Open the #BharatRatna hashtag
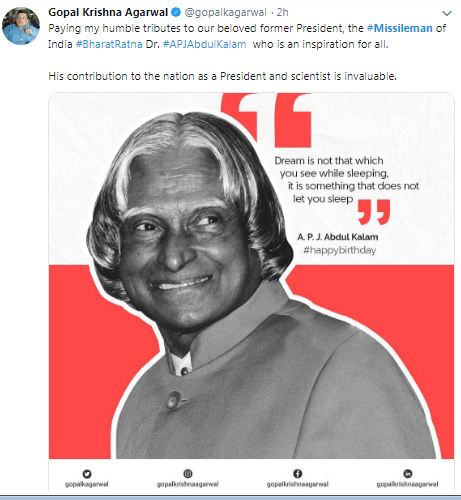Screen dimensions: 461x500 pyautogui.click(x=109, y=44)
